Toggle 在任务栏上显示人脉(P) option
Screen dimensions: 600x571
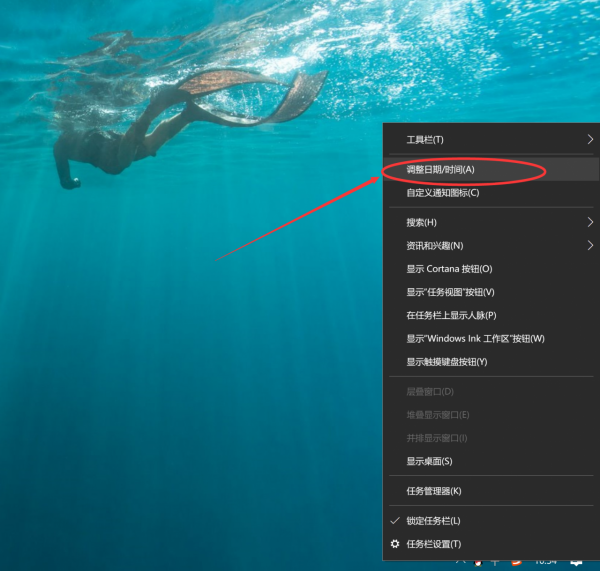click(491, 315)
